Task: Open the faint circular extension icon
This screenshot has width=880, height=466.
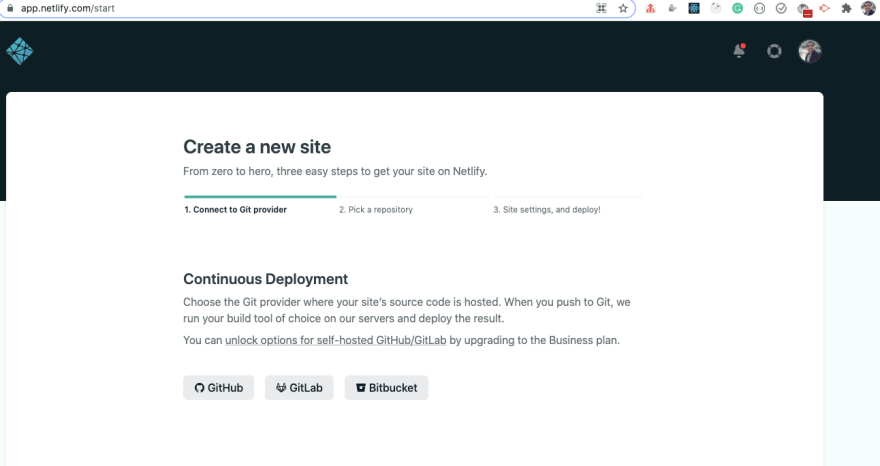Action: (x=716, y=8)
